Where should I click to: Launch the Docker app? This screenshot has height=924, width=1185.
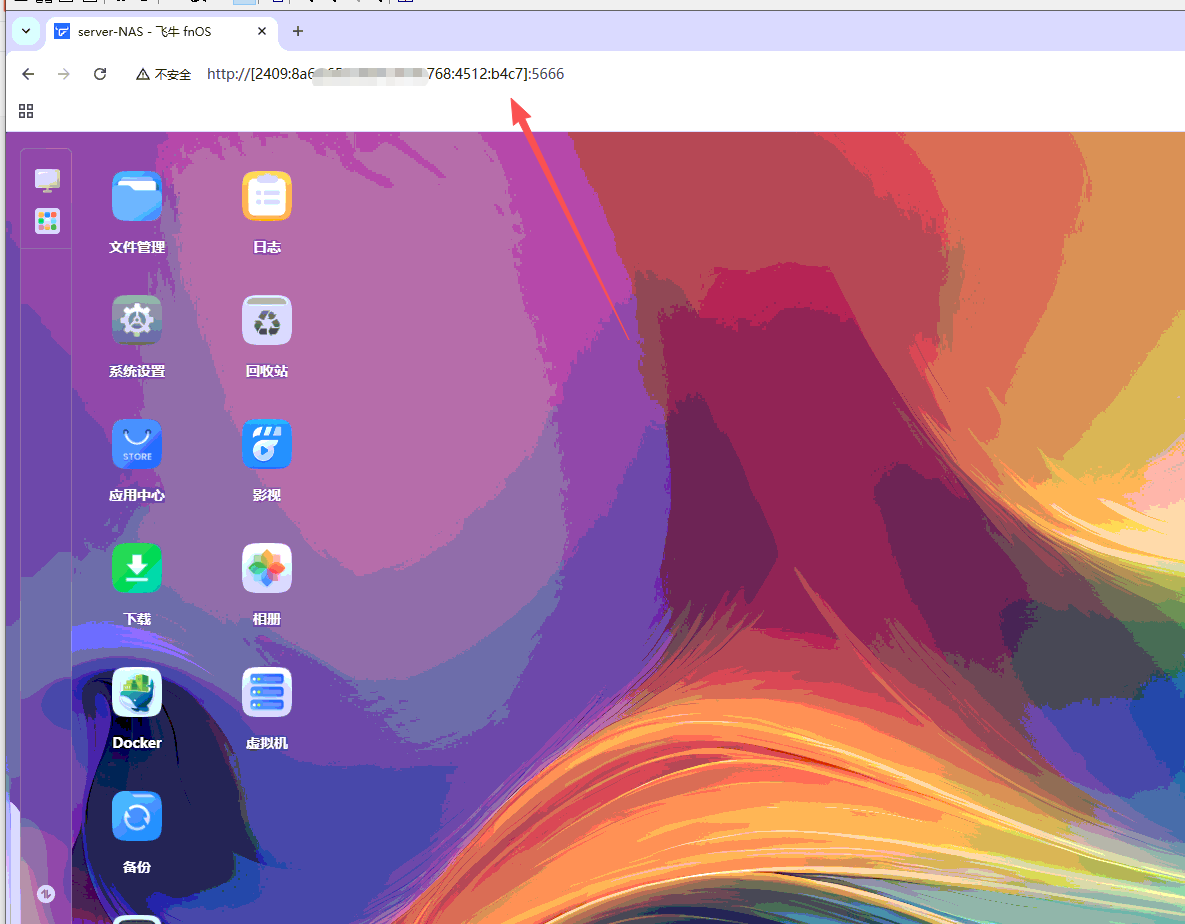click(137, 692)
